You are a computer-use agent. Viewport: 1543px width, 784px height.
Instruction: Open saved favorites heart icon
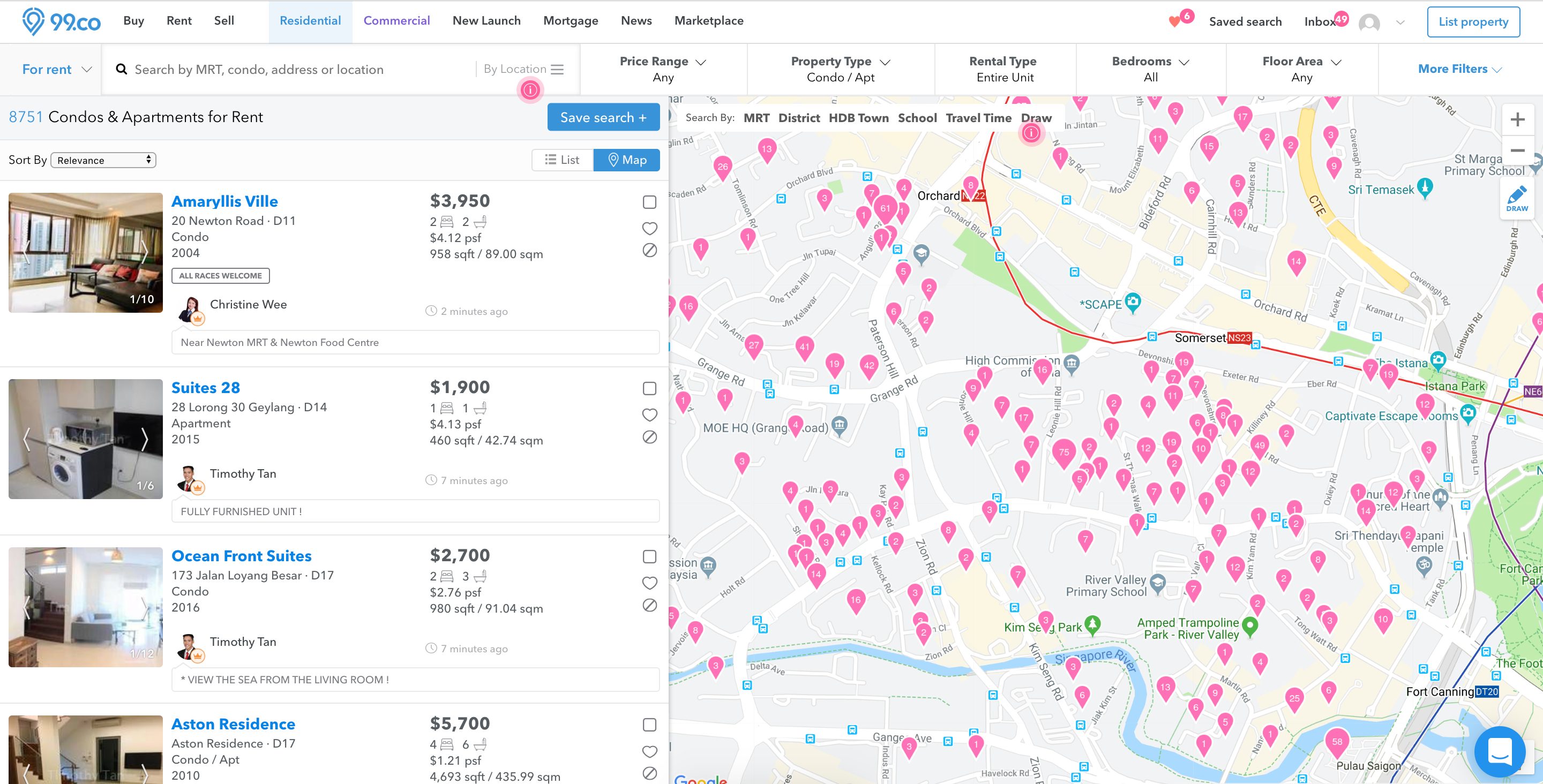pos(1174,22)
